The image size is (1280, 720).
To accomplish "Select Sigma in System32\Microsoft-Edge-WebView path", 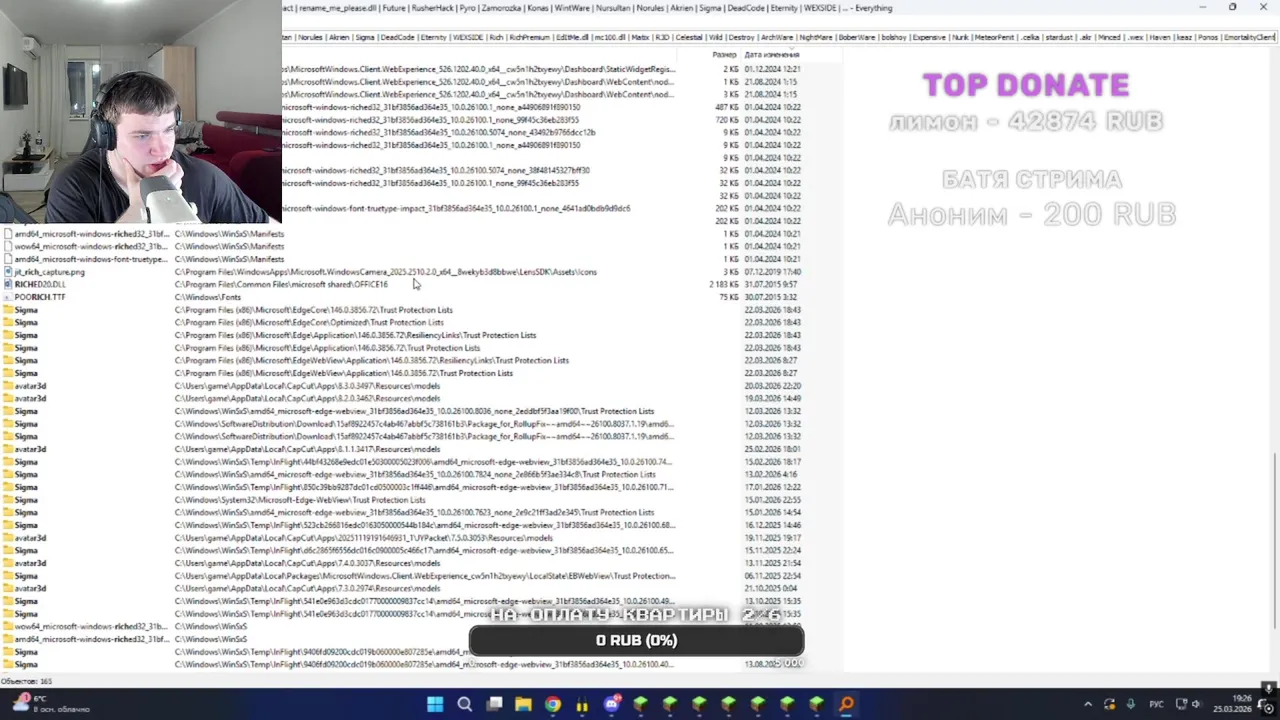I will 26,500.
